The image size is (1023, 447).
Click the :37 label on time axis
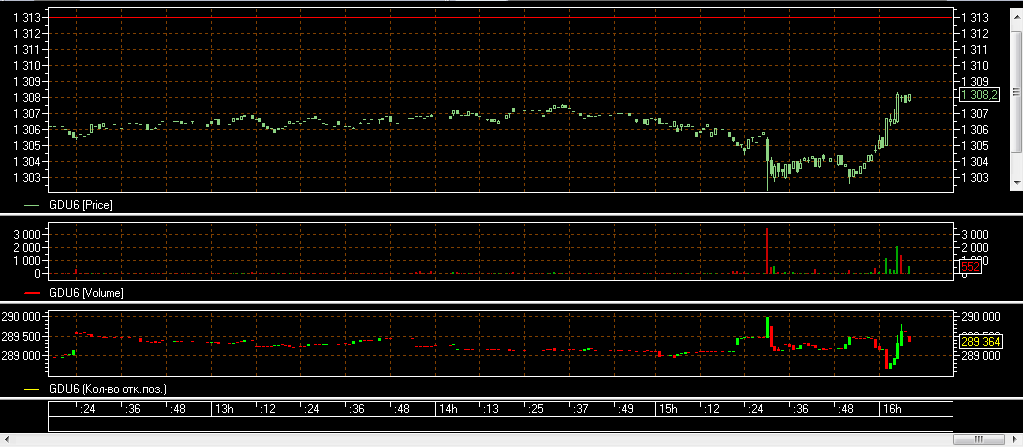[x=580, y=409]
